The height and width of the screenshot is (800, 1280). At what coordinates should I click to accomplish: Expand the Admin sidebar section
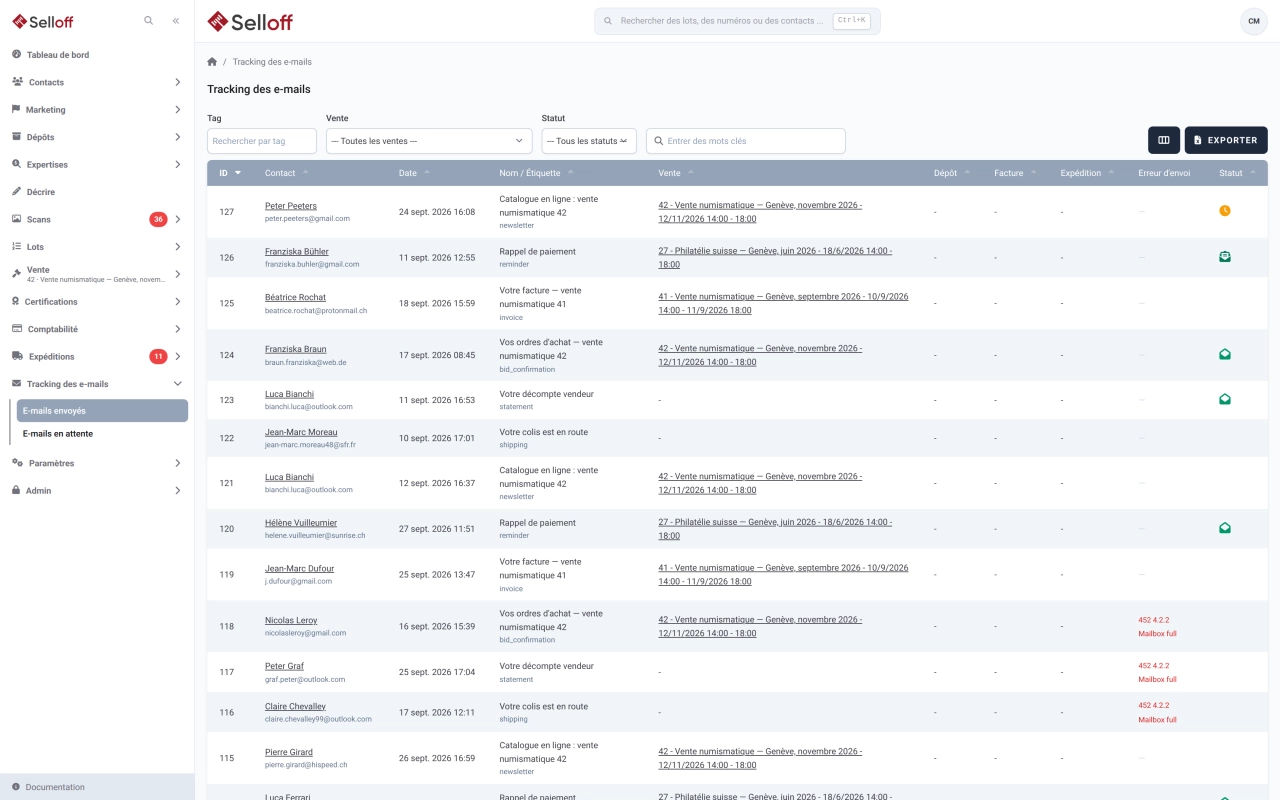pyautogui.click(x=97, y=491)
